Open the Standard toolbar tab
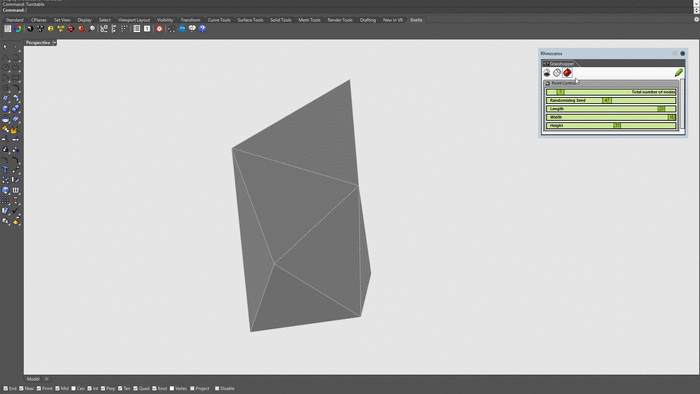Screen dimensions: 700x394 pos(14,20)
